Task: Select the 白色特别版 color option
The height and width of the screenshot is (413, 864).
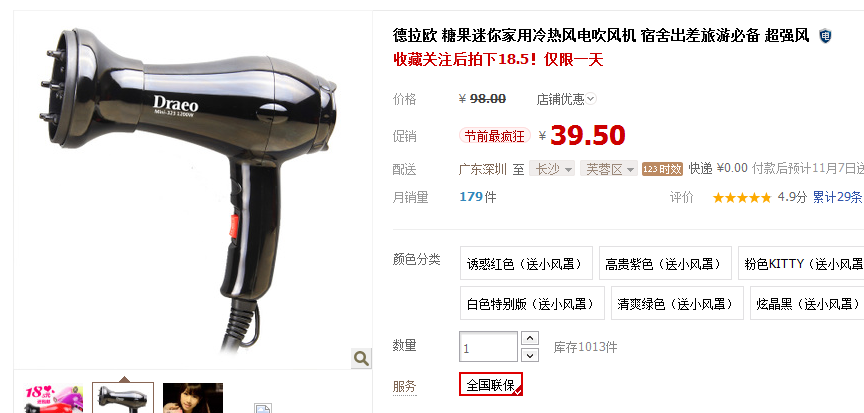Action: (x=532, y=303)
